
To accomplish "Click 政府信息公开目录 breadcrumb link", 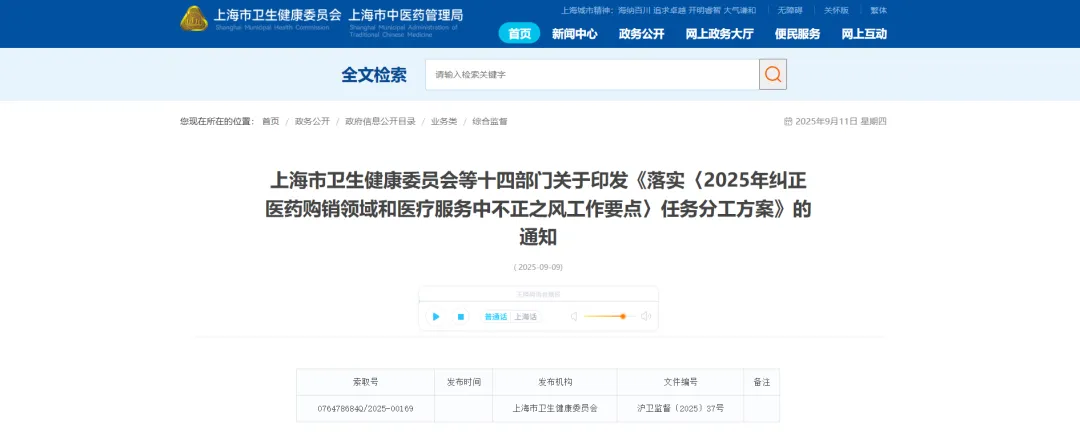I will point(380,121).
